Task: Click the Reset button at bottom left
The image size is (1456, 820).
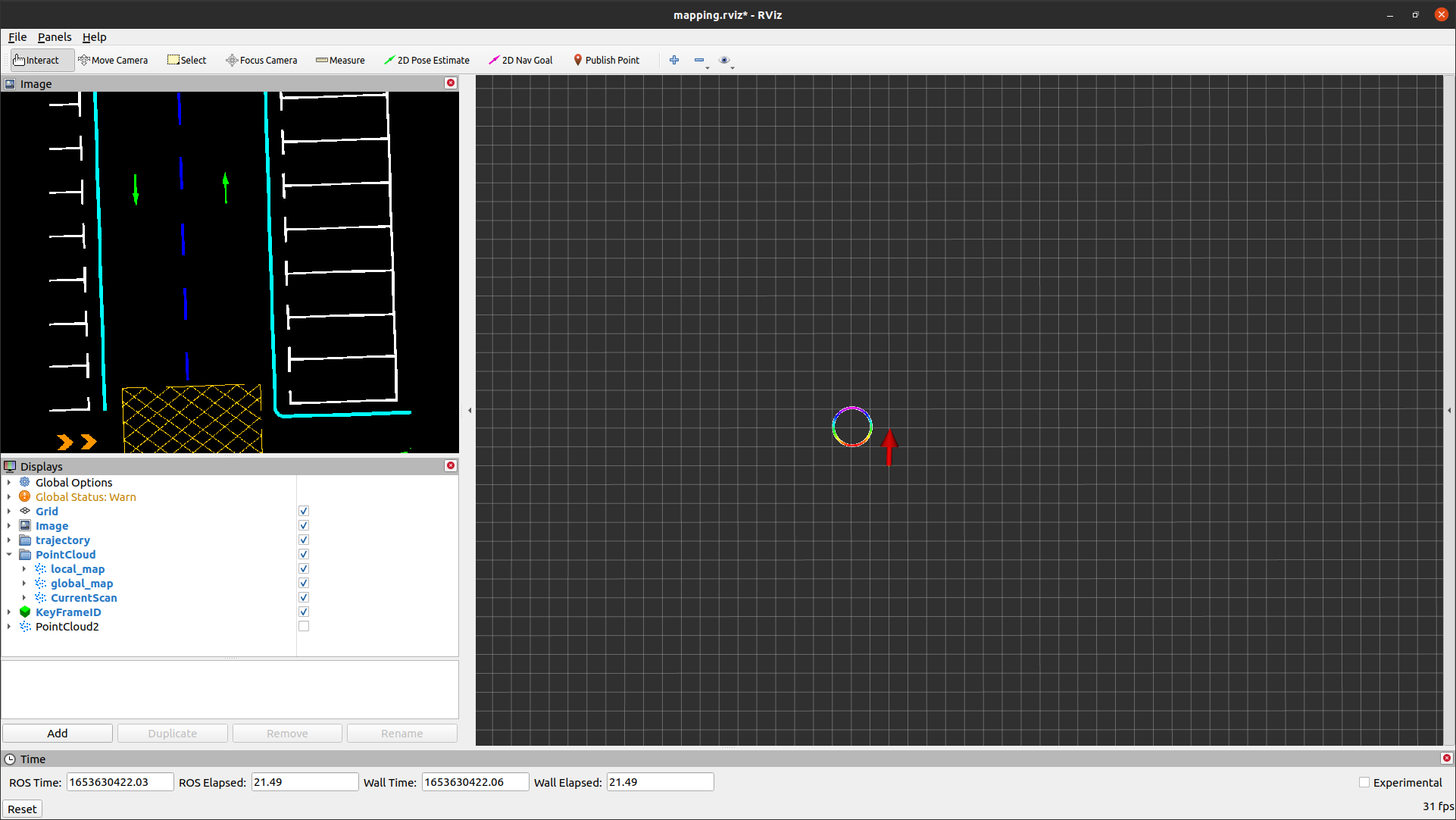Action: (21, 808)
